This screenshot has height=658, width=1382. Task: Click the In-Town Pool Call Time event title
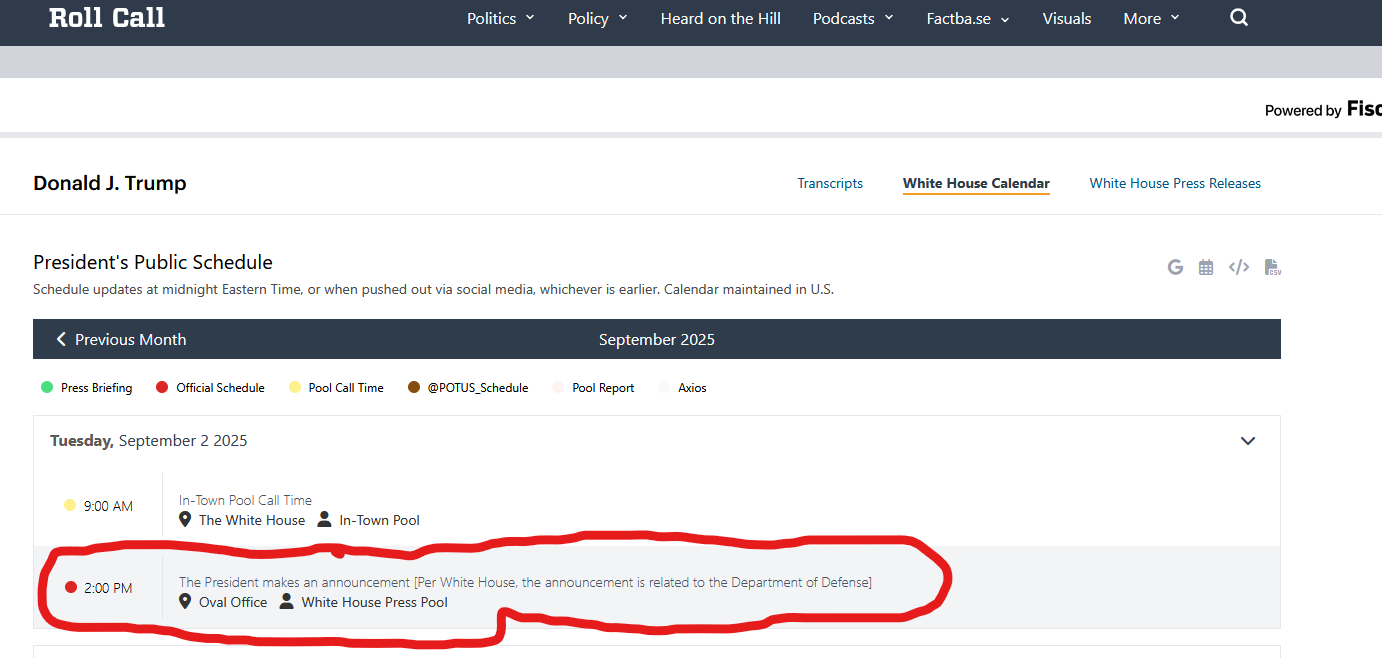coord(245,500)
